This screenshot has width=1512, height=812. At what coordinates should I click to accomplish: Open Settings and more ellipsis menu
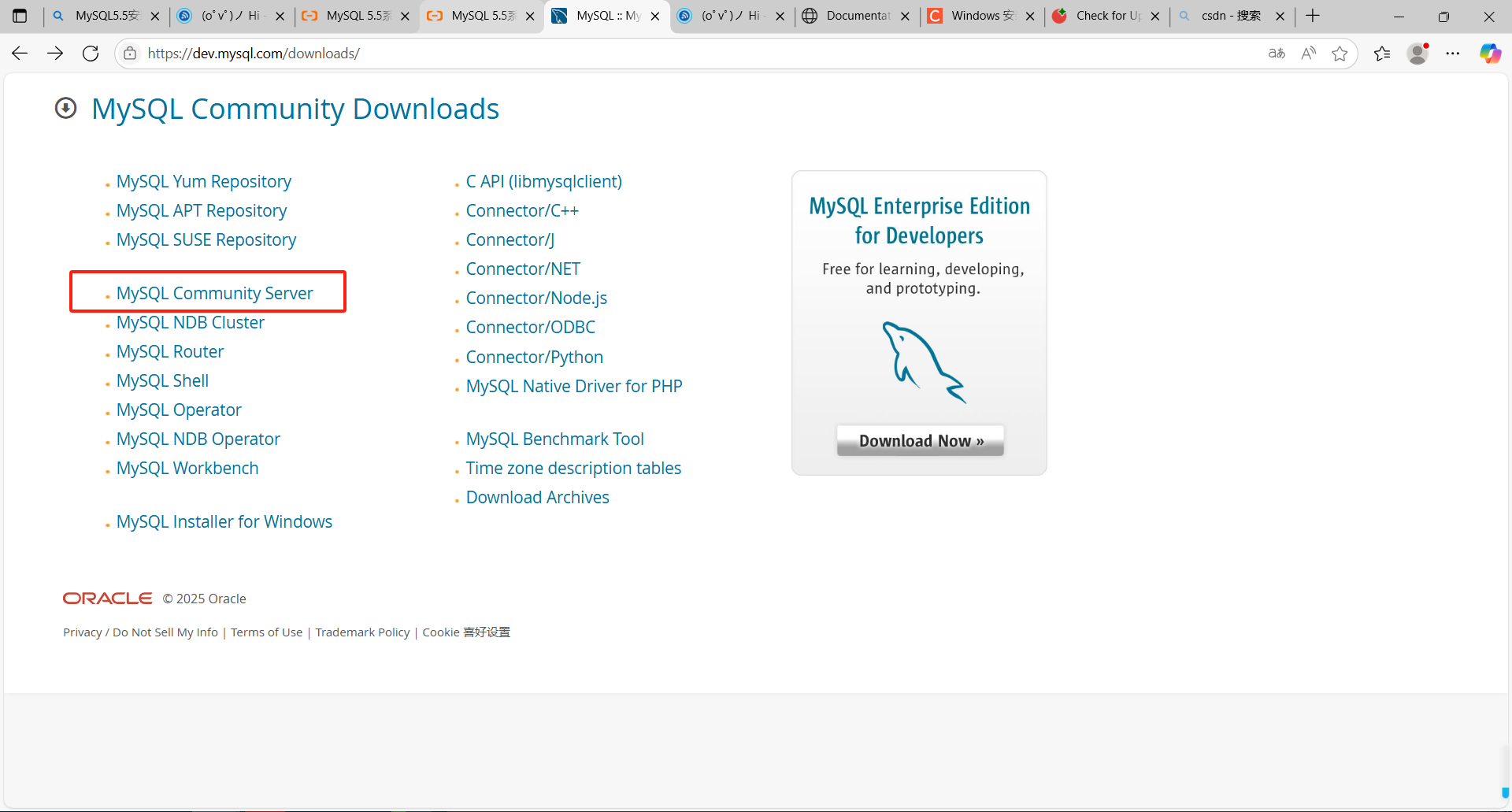coord(1453,54)
